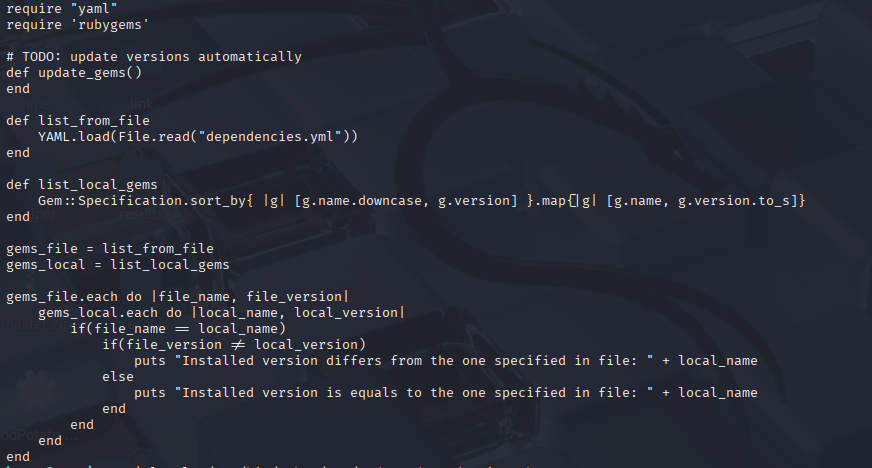Click gems_file = list_from_file assignment

[x=110, y=248]
